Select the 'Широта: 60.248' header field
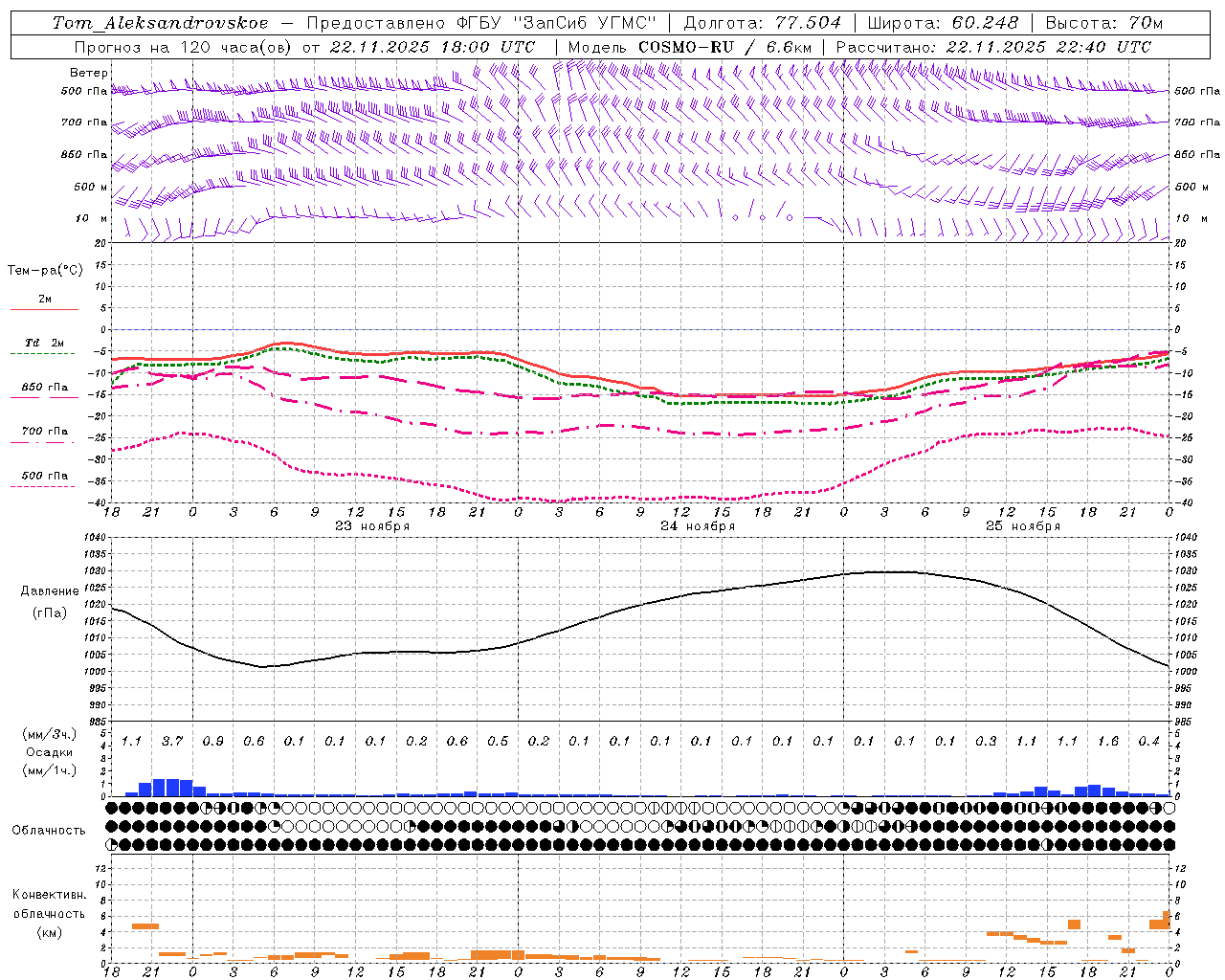 pyautogui.click(x=943, y=23)
